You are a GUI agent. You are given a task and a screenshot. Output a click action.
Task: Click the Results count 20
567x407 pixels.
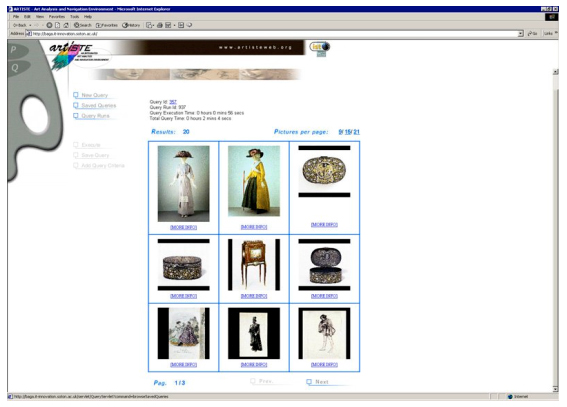tap(186, 132)
